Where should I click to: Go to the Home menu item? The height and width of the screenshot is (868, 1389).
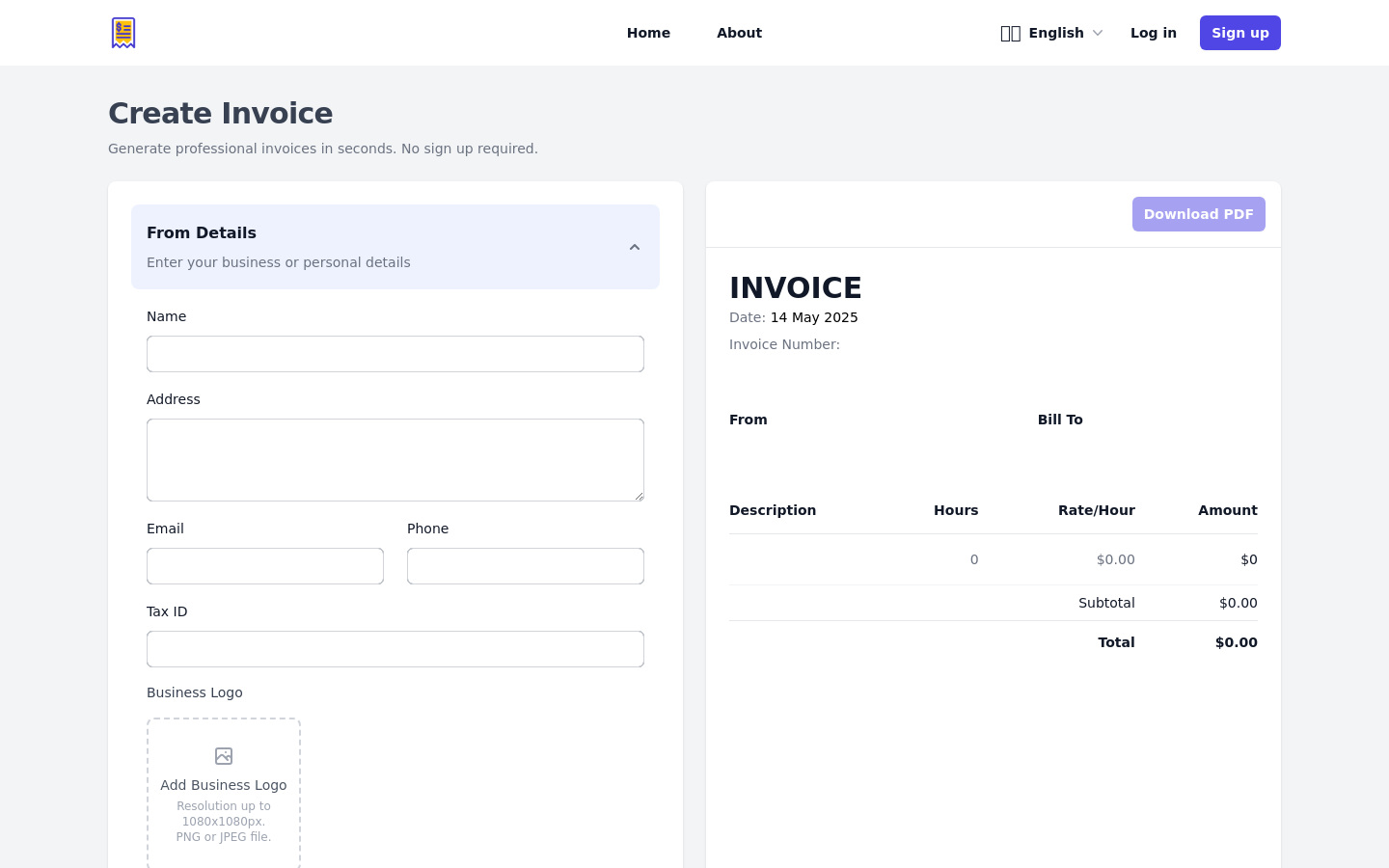[x=648, y=33]
